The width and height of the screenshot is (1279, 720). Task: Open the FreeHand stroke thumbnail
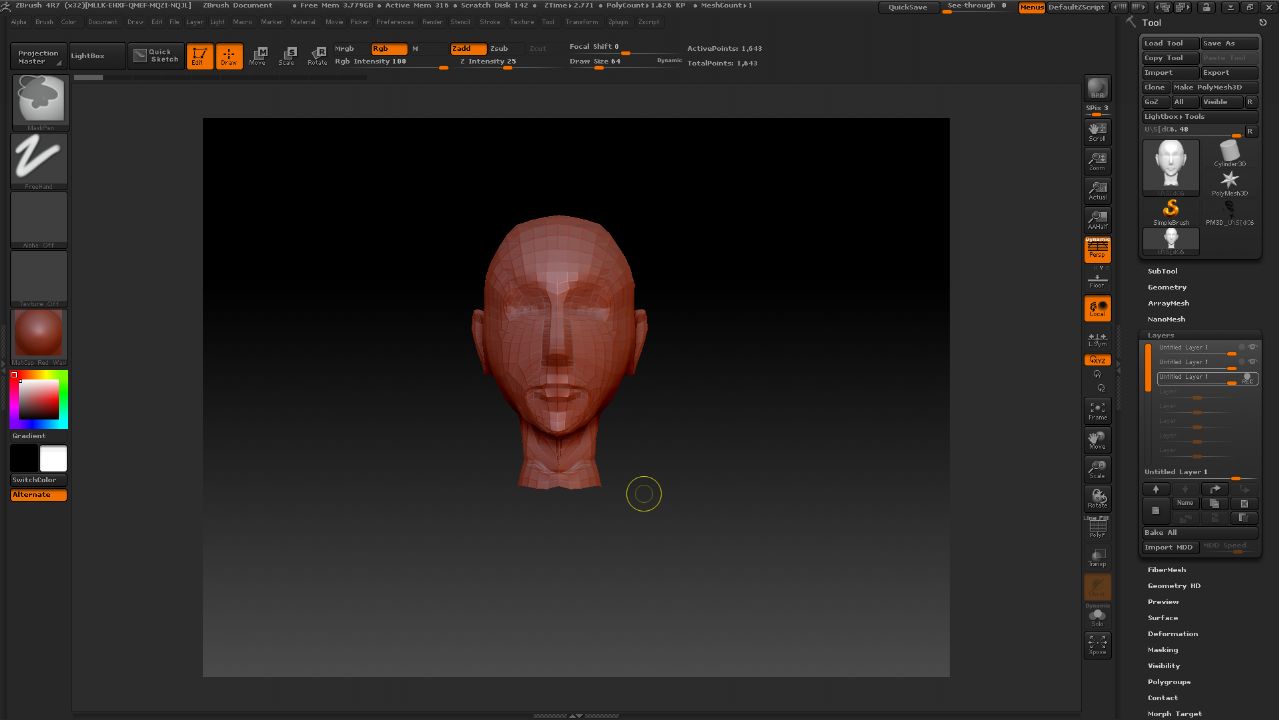39,160
